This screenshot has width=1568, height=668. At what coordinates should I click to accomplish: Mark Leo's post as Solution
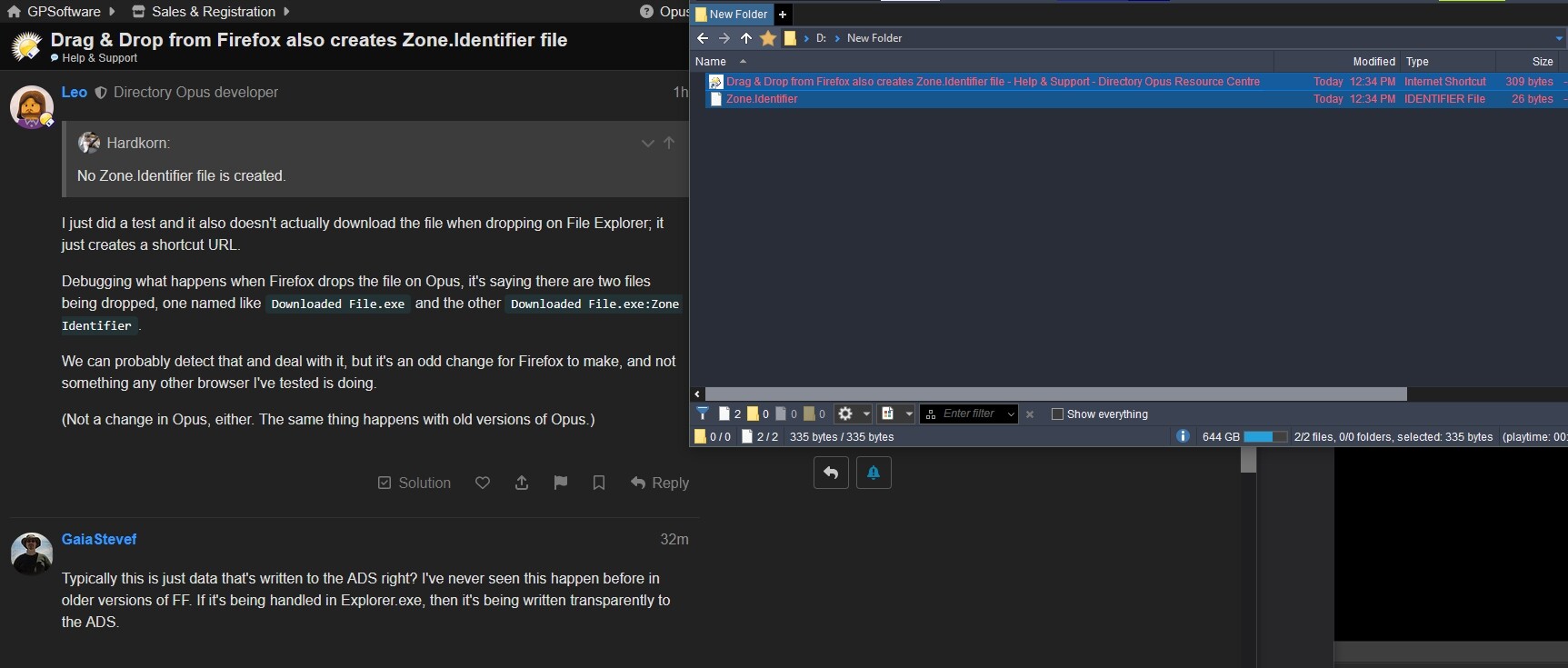click(414, 483)
